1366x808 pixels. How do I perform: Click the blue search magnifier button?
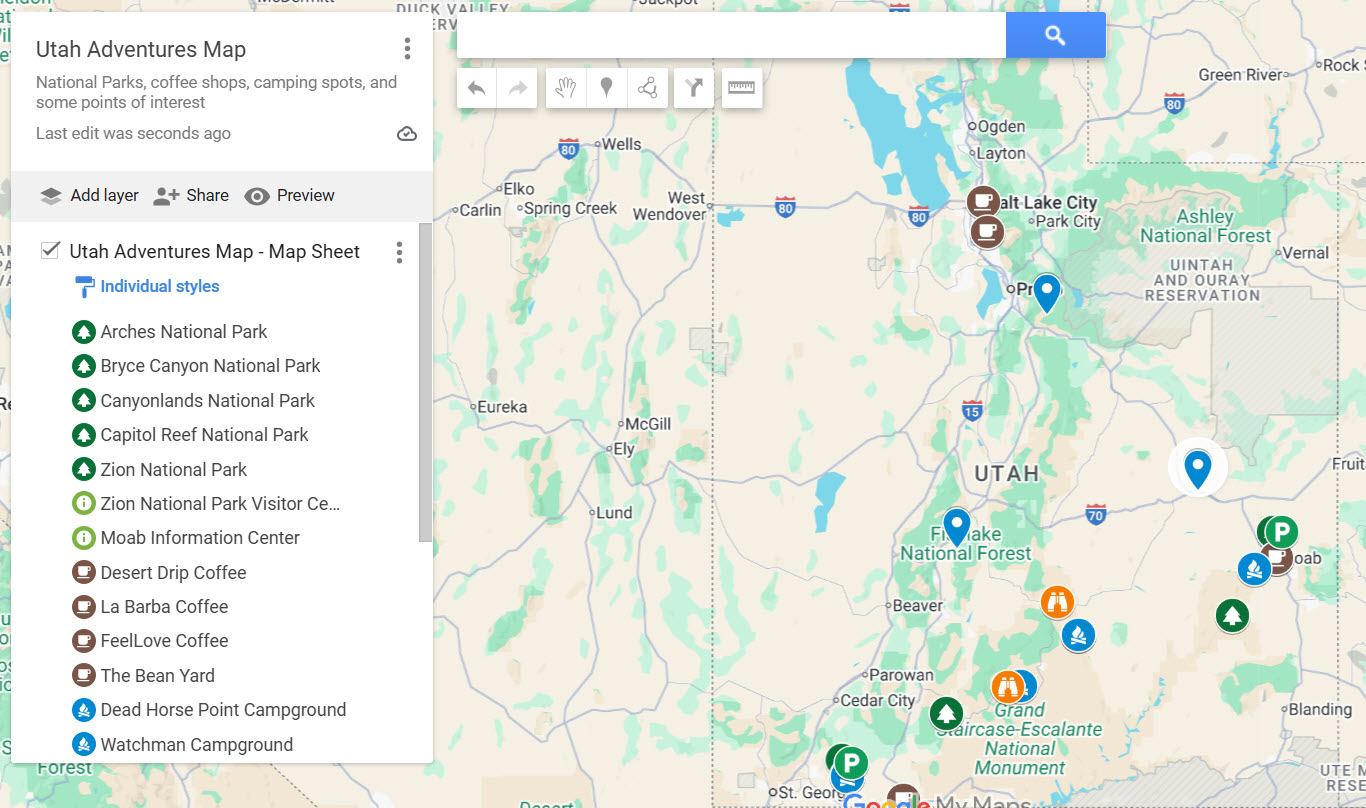pos(1056,36)
